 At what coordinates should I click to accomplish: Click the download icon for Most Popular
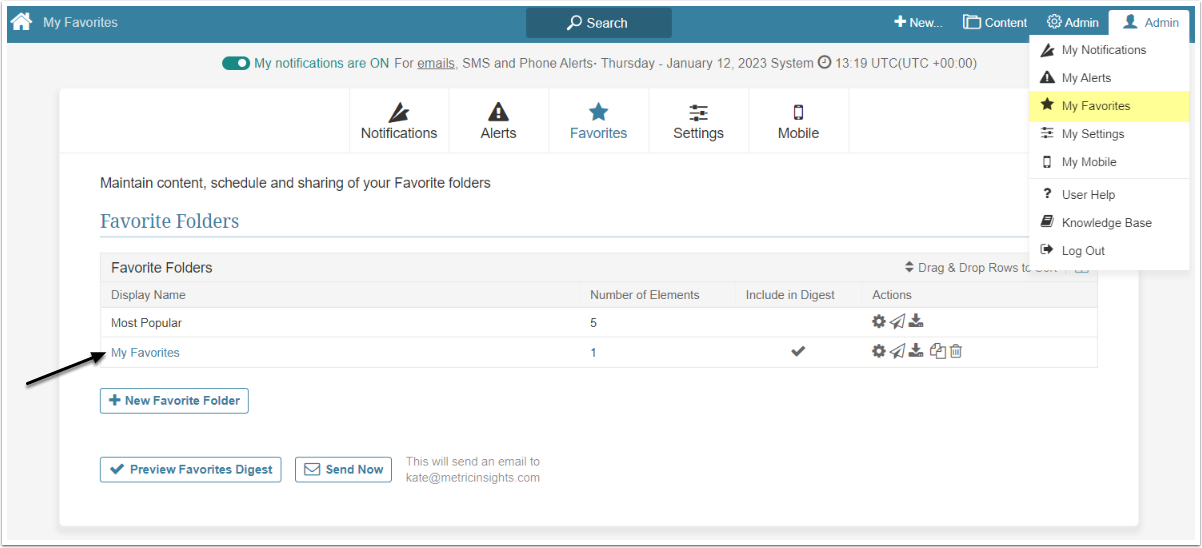tap(915, 322)
